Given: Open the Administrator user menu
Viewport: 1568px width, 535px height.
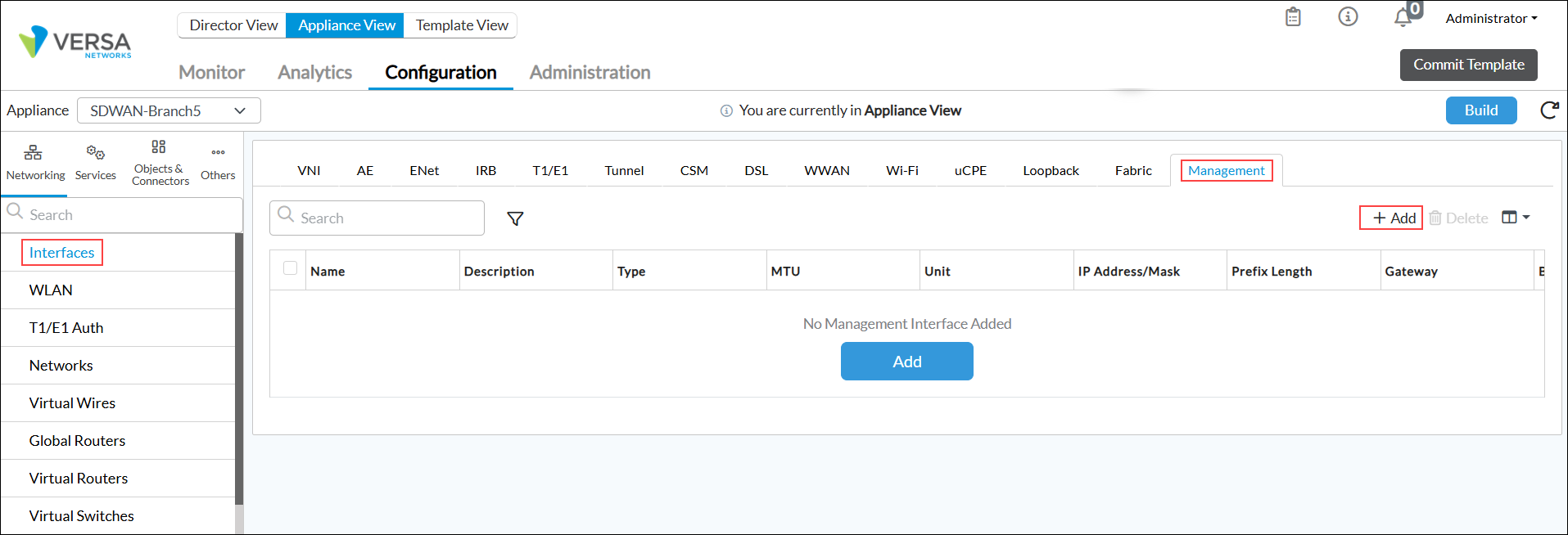Looking at the screenshot, I should point(1491,18).
